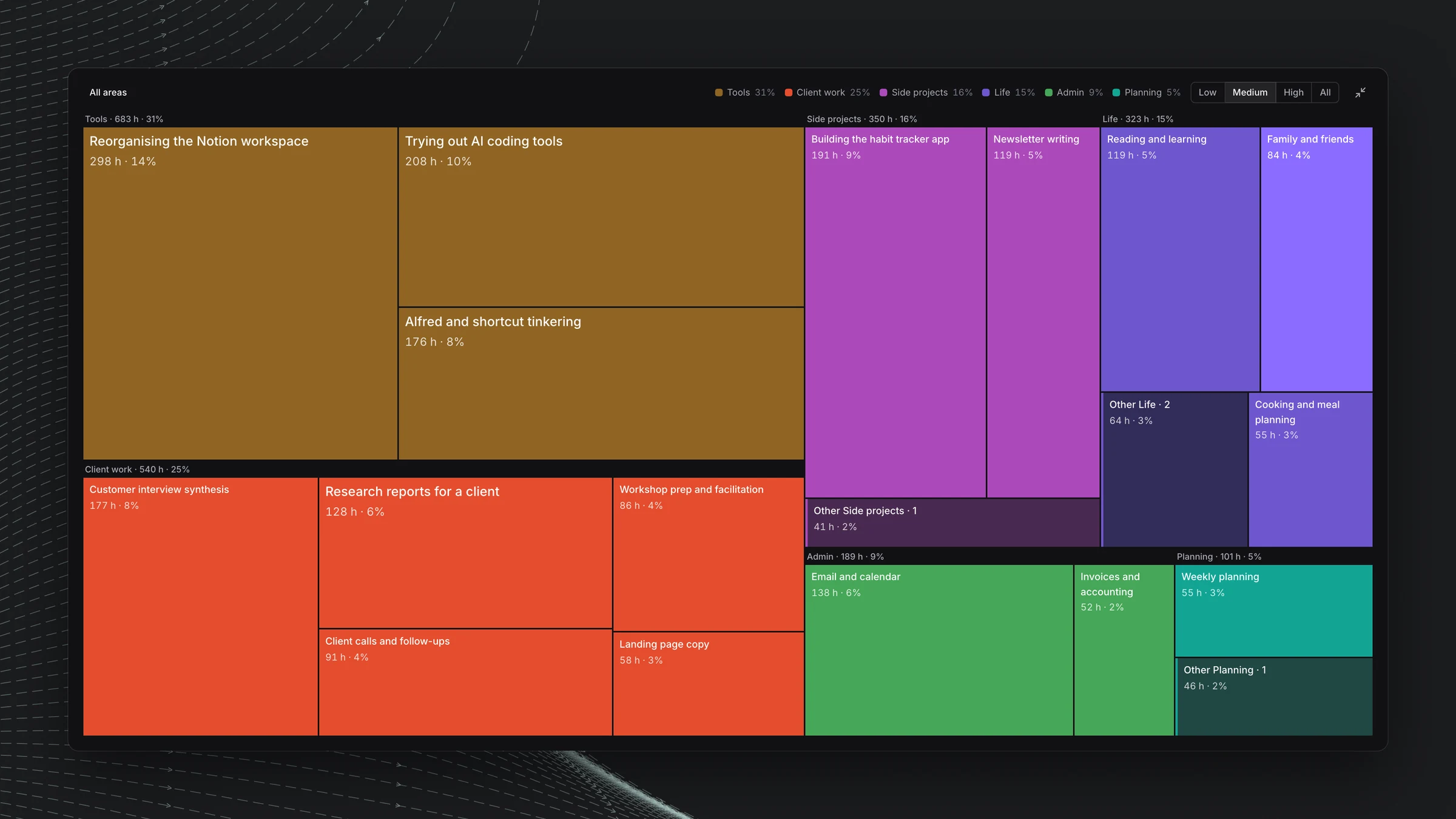
Task: Select Reorganising the Notion workspace tile
Action: [240, 293]
